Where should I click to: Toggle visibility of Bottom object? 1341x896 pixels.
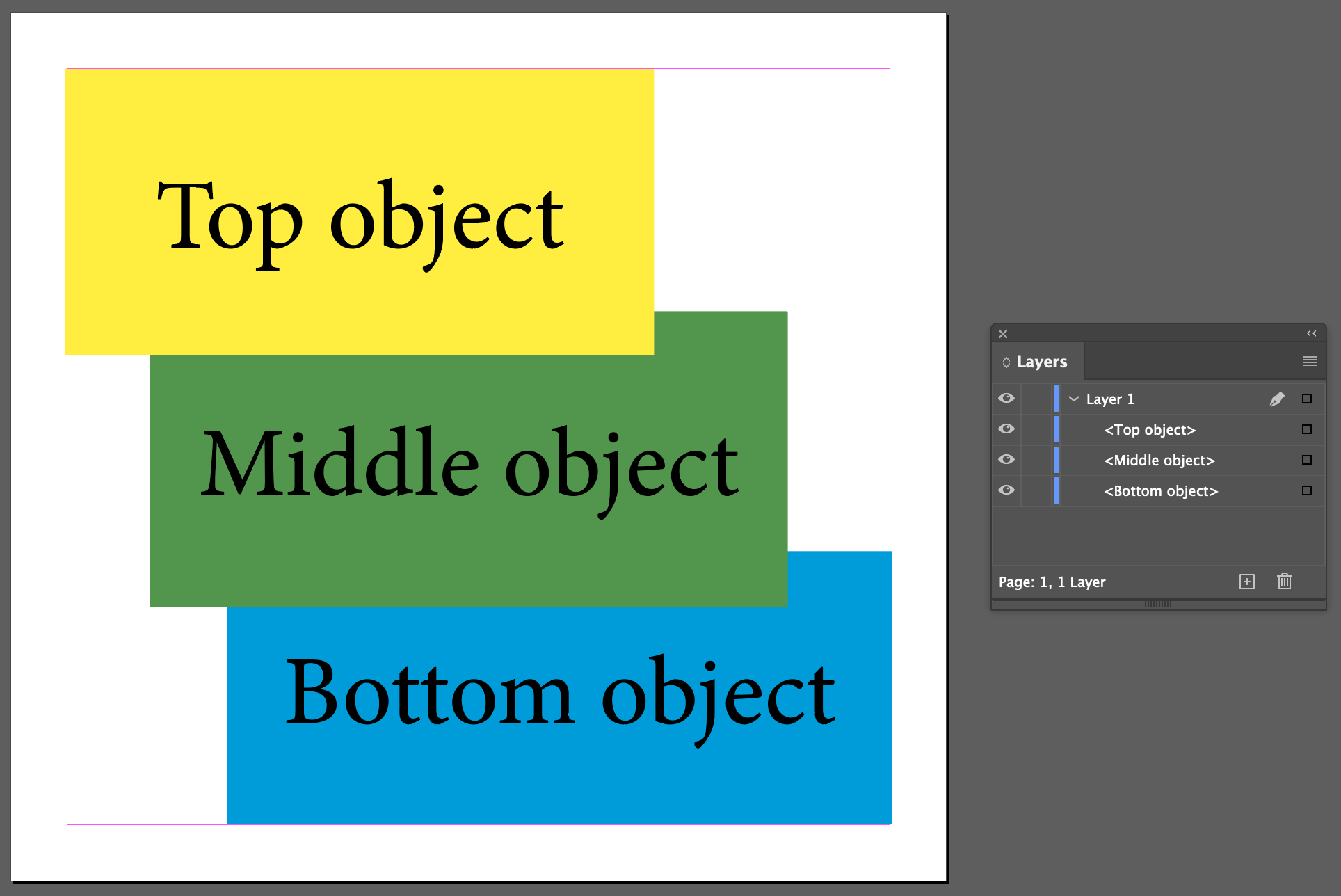pos(1006,490)
